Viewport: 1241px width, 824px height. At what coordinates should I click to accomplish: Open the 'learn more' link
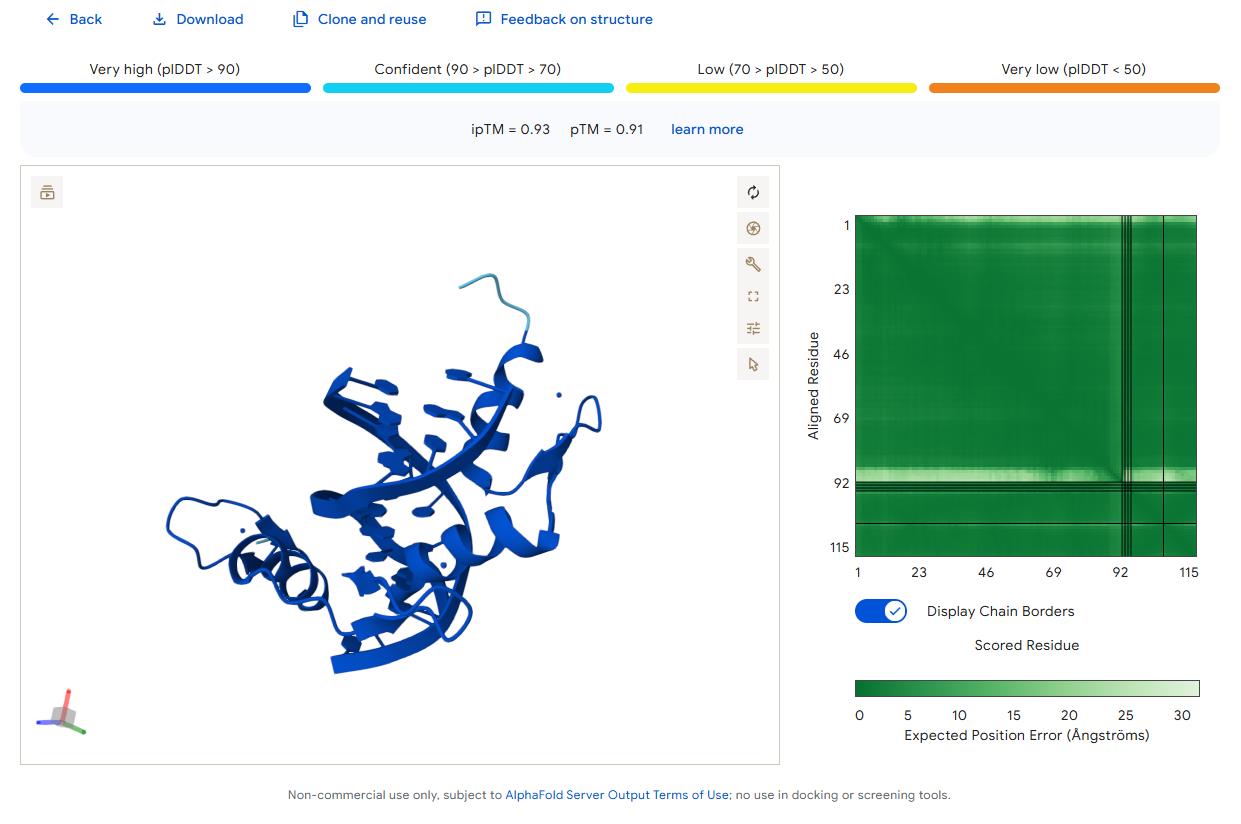tap(707, 129)
